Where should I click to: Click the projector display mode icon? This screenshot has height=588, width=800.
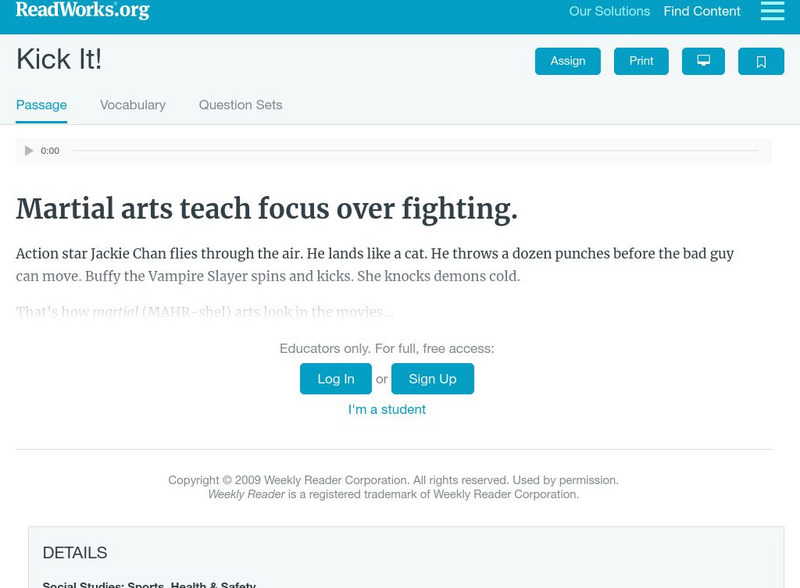(703, 61)
